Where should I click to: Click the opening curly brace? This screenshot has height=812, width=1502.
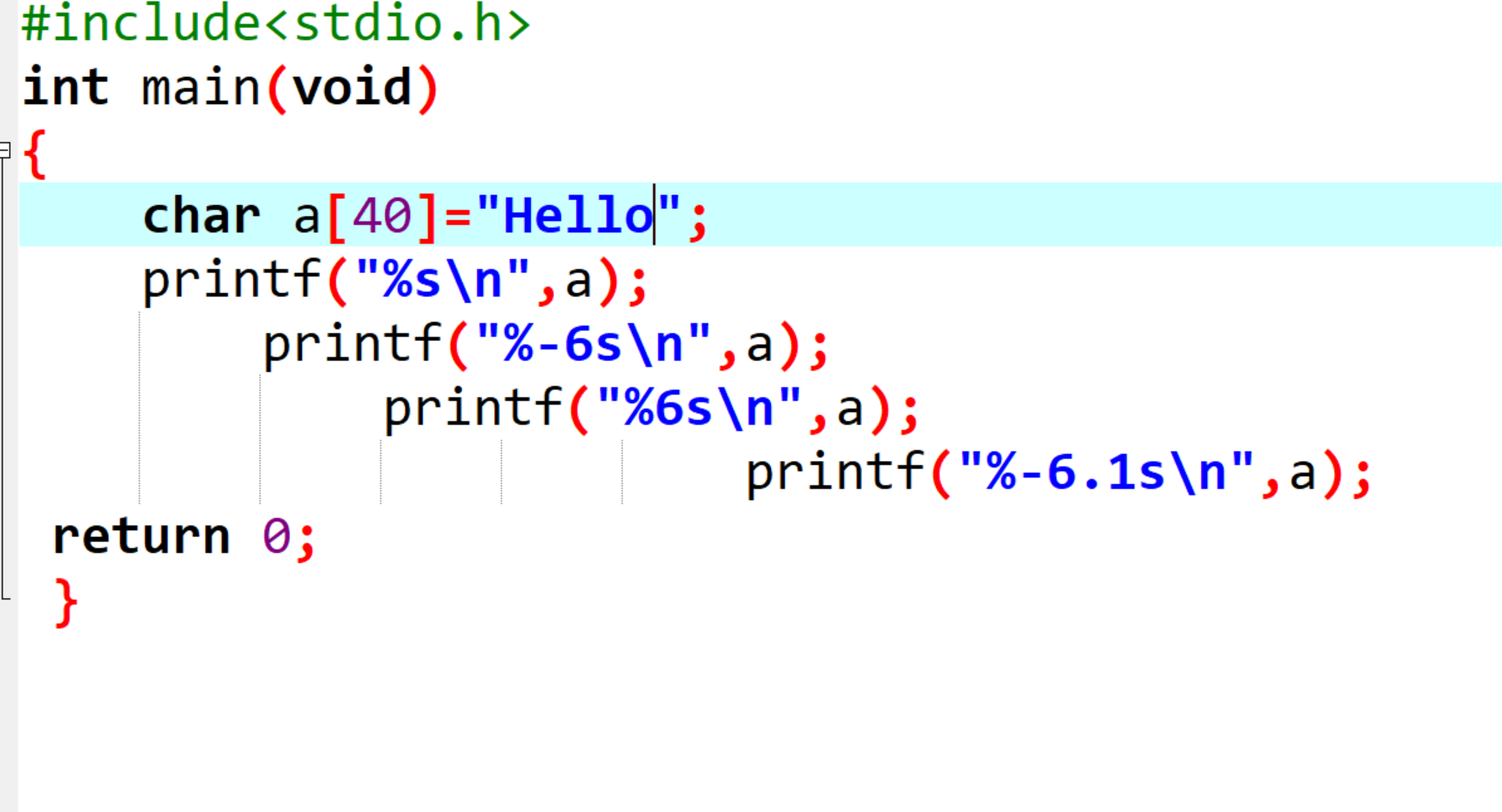35,153
